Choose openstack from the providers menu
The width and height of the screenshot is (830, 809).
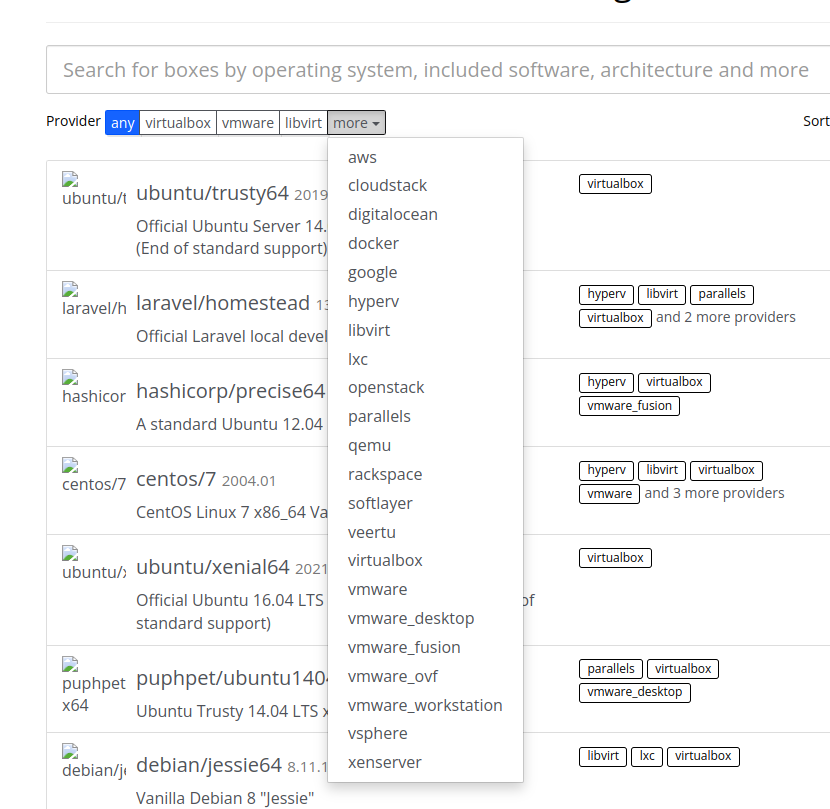(426, 388)
